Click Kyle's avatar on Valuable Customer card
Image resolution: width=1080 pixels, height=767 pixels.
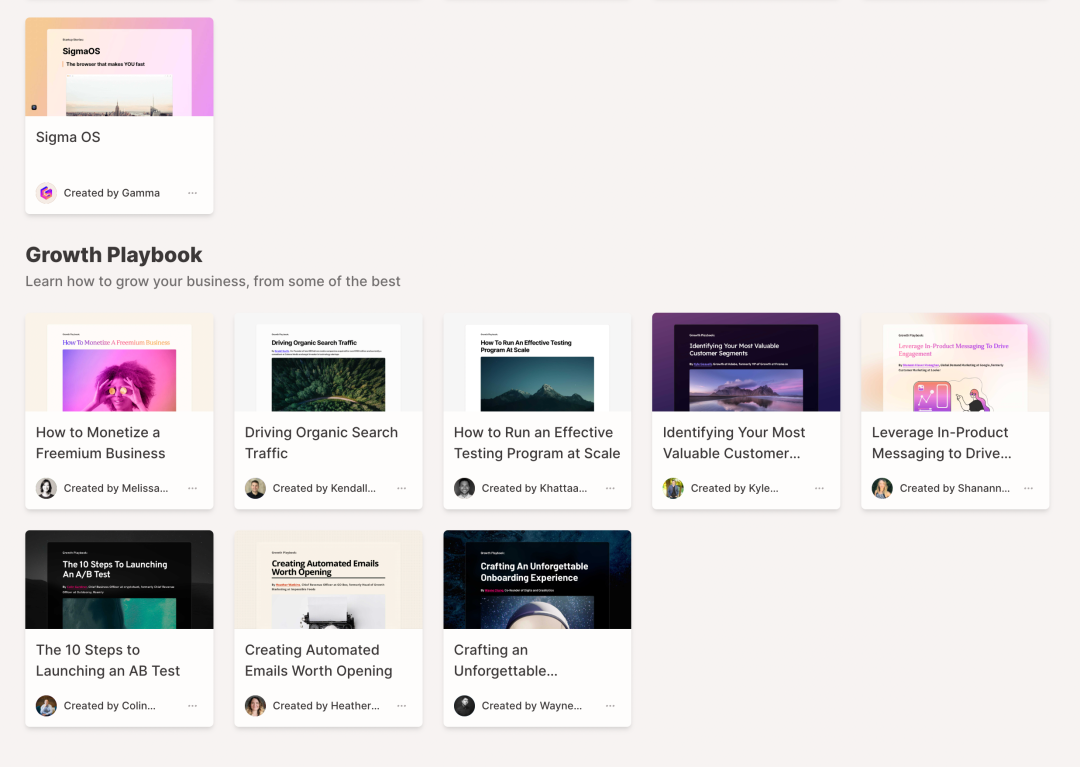click(x=673, y=488)
